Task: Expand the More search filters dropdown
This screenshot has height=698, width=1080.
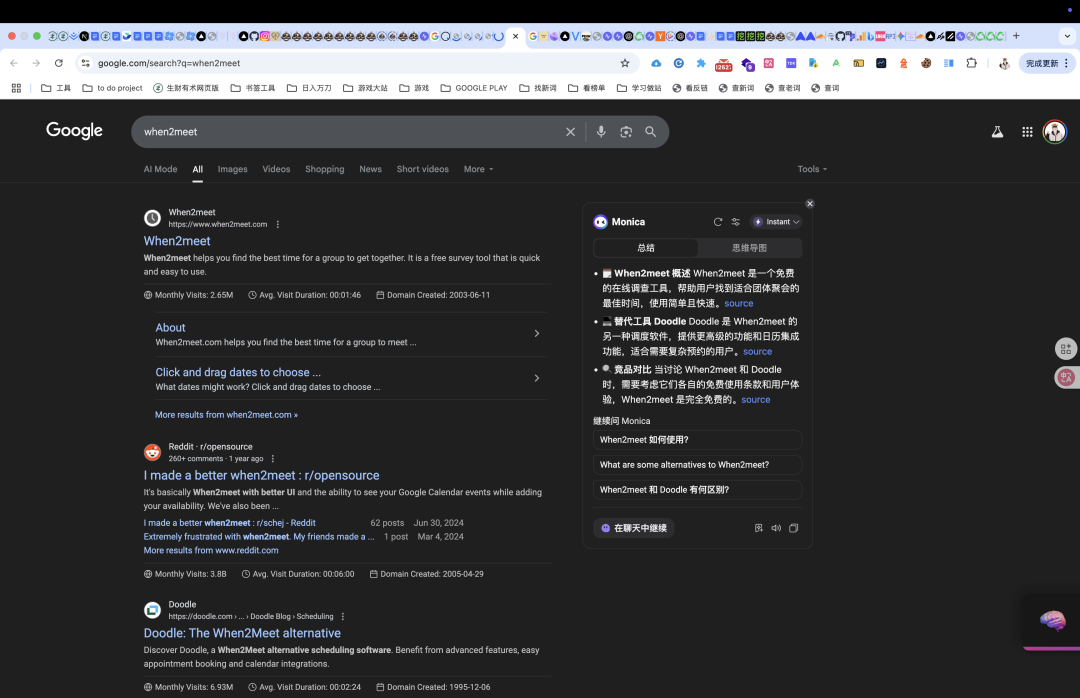Action: click(x=478, y=169)
